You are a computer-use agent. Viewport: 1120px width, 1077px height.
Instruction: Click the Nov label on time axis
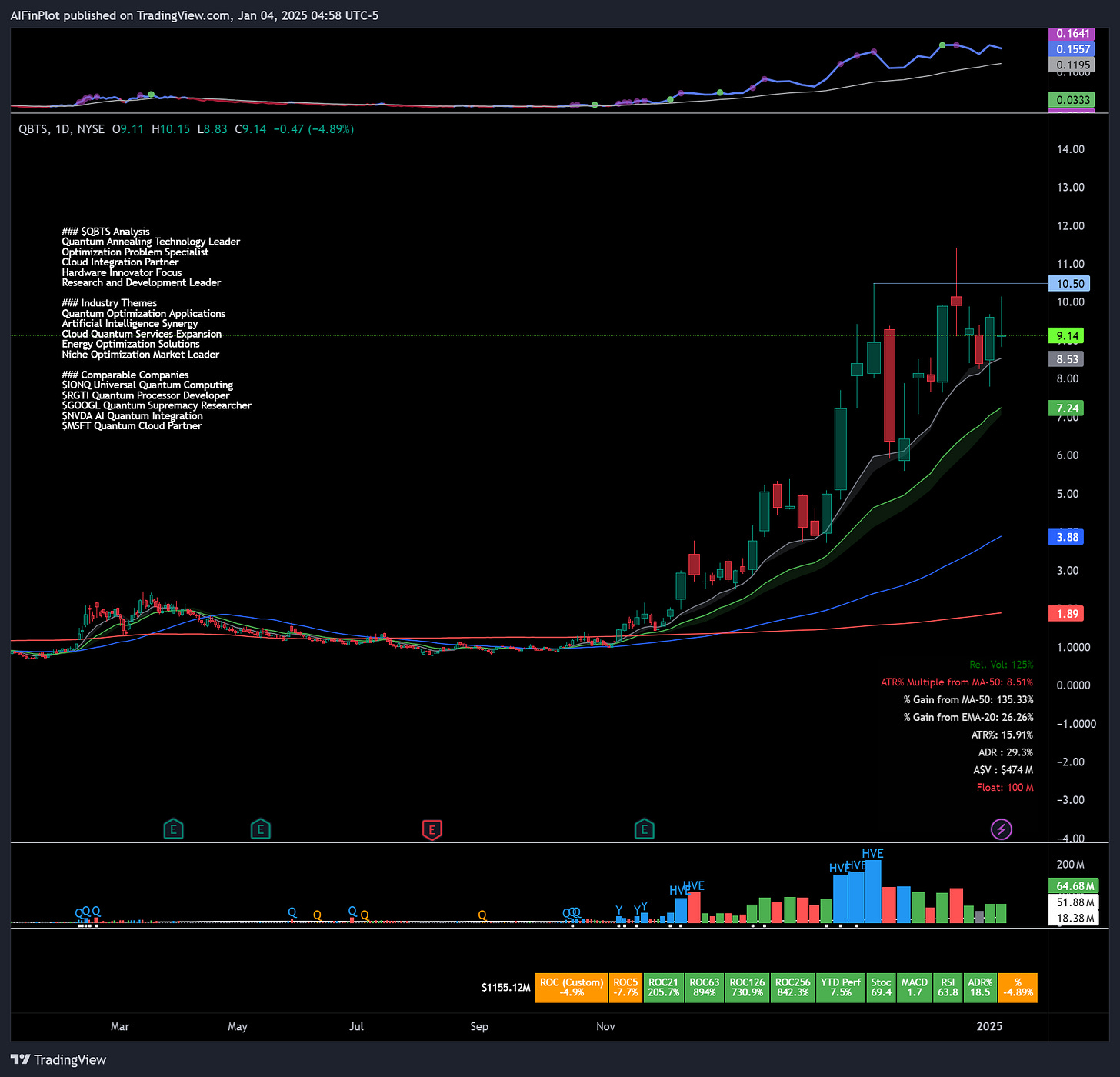pos(605,1027)
